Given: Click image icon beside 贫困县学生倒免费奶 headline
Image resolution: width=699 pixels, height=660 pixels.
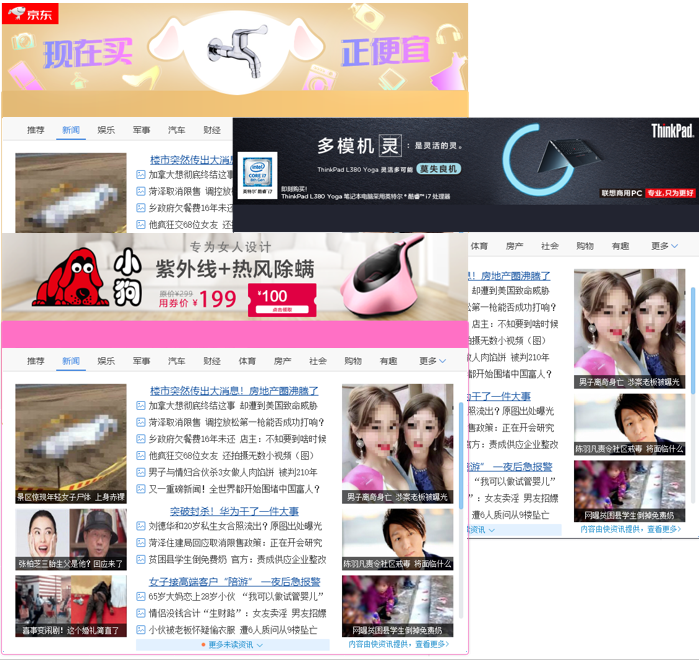Looking at the screenshot, I should tap(141, 559).
